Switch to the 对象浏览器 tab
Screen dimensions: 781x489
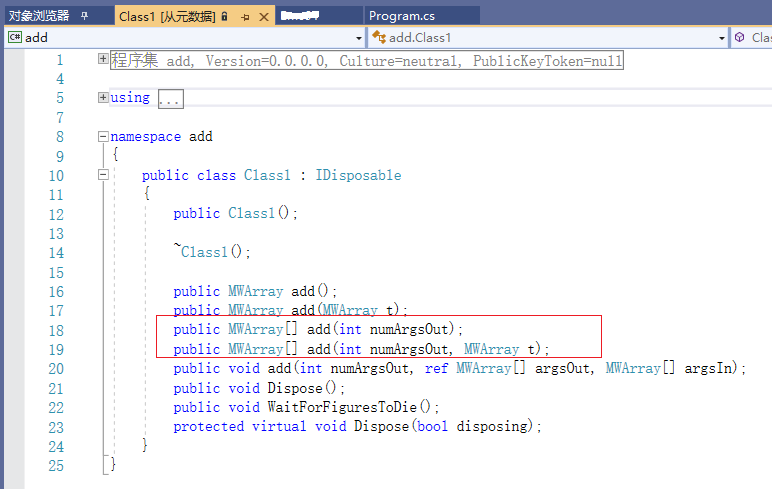tap(39, 16)
